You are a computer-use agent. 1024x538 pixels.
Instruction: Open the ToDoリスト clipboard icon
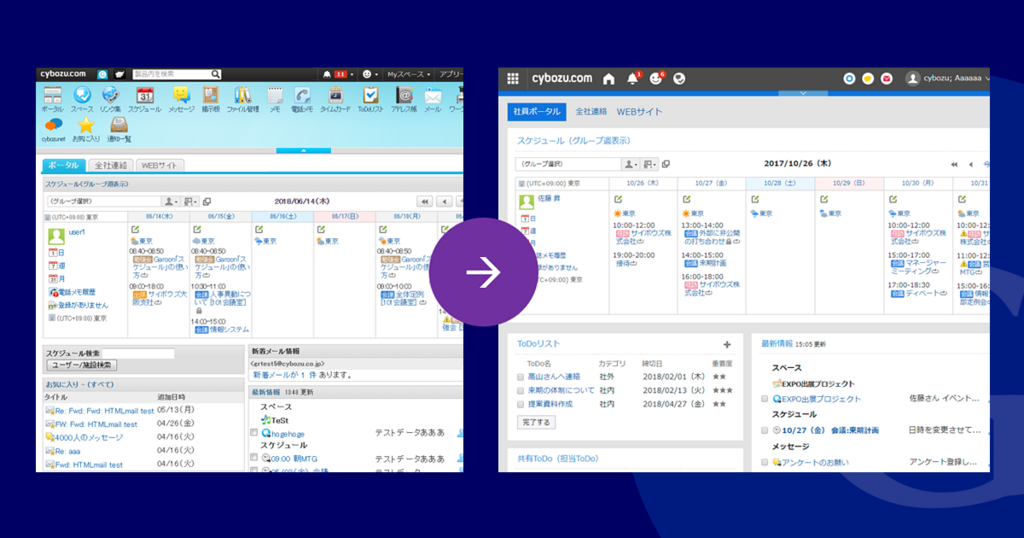tap(370, 95)
